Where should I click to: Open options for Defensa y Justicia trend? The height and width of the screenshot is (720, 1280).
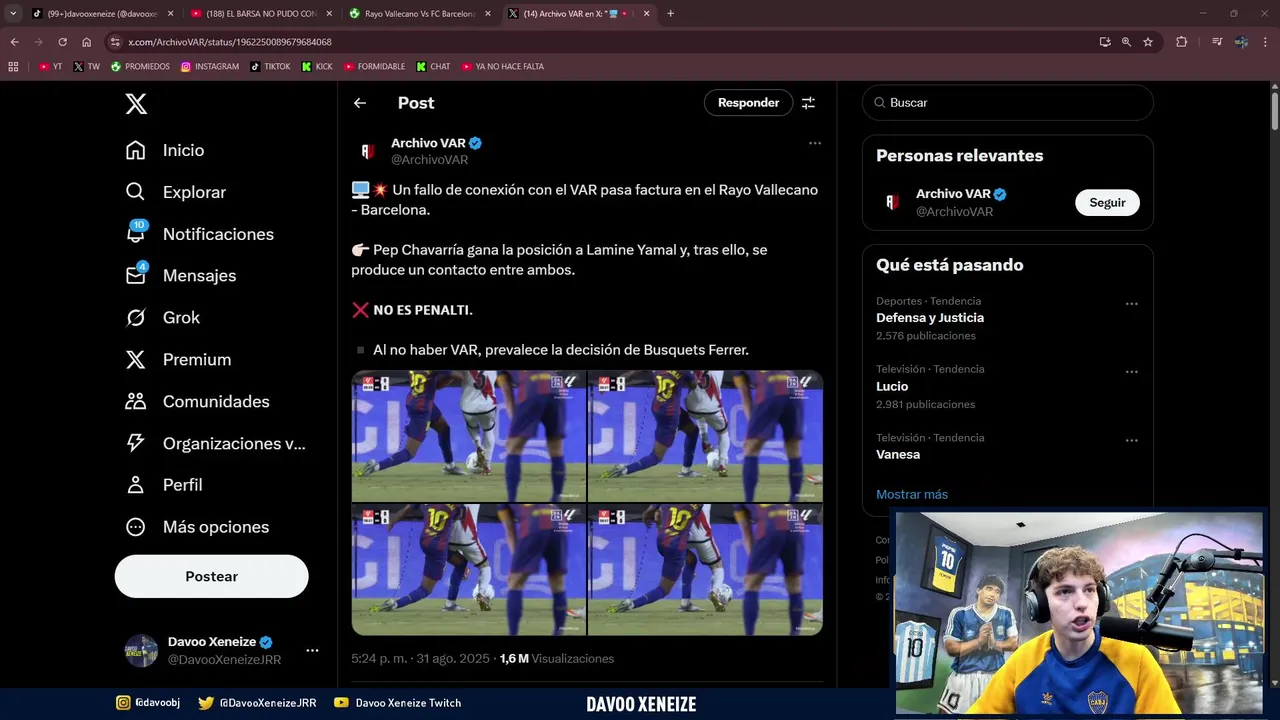tap(1131, 303)
